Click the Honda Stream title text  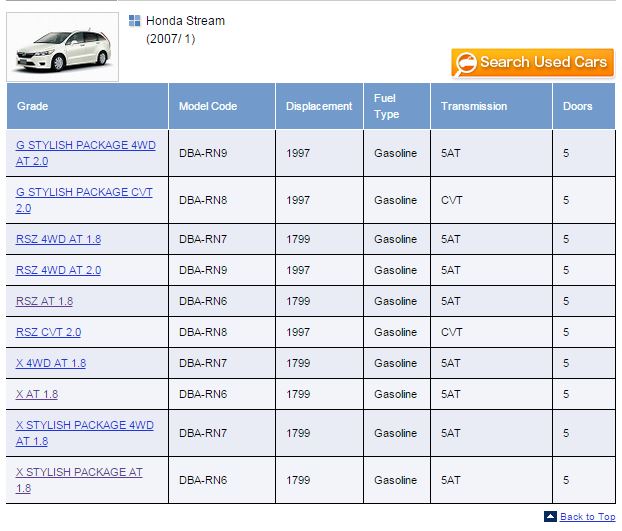185,21
